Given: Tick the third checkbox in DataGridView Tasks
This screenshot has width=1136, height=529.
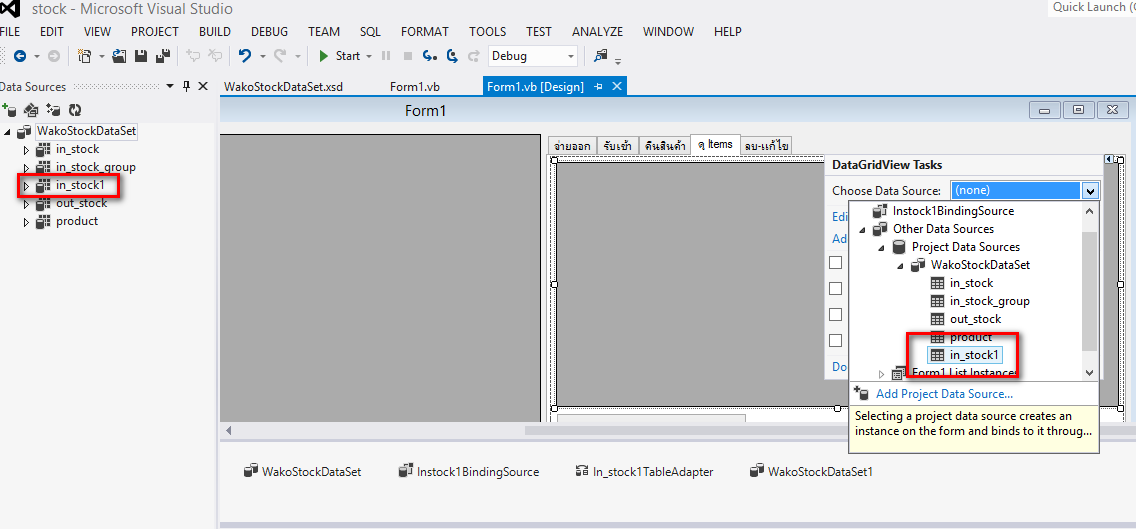Looking at the screenshot, I should pyautogui.click(x=835, y=315).
